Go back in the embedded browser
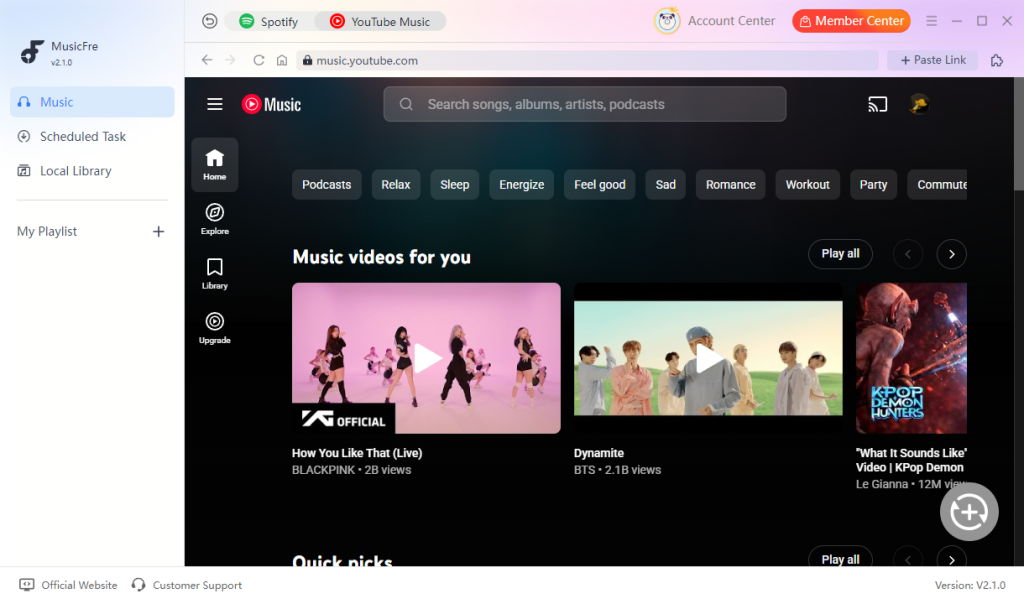Screen dimensions: 1024x604 (x=207, y=60)
